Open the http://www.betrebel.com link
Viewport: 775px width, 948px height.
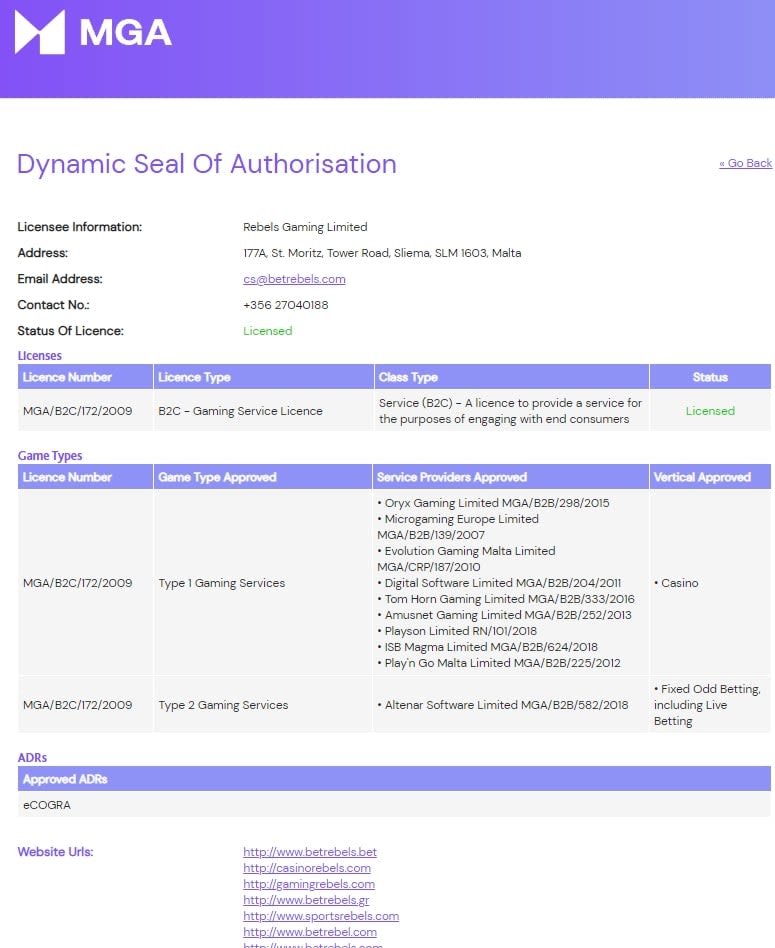pos(310,932)
